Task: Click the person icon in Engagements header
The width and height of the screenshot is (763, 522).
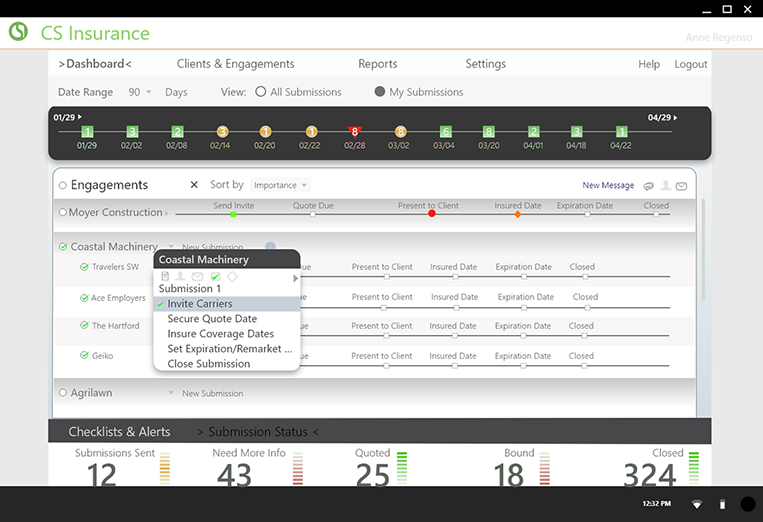Action: [x=665, y=186]
